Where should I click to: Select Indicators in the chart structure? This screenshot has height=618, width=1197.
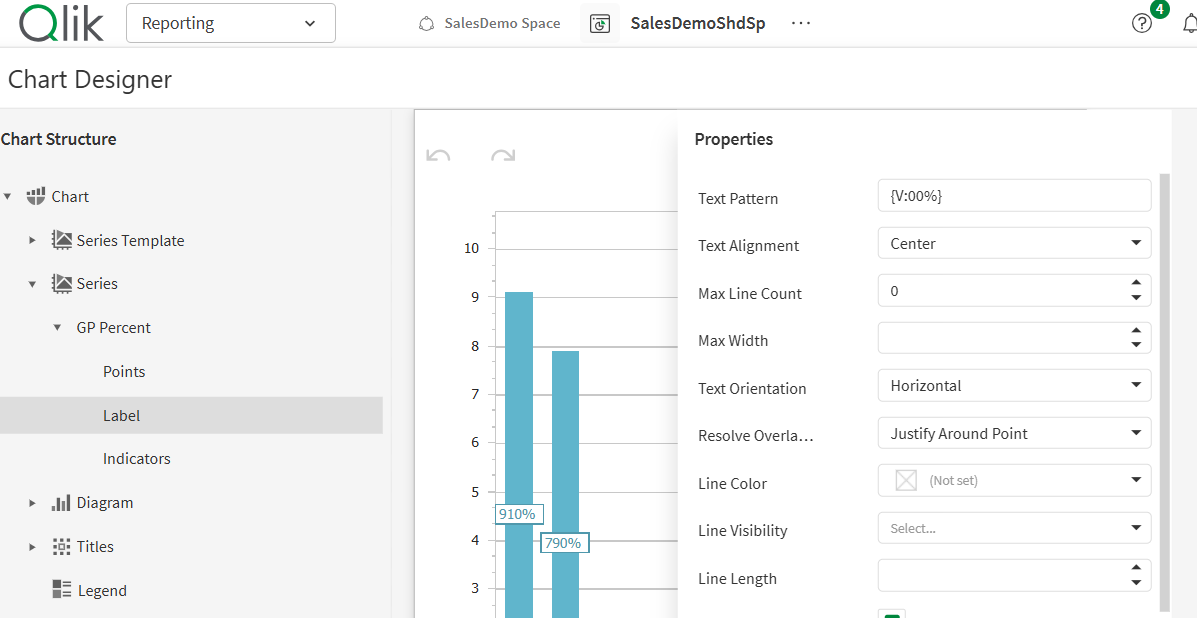136,459
